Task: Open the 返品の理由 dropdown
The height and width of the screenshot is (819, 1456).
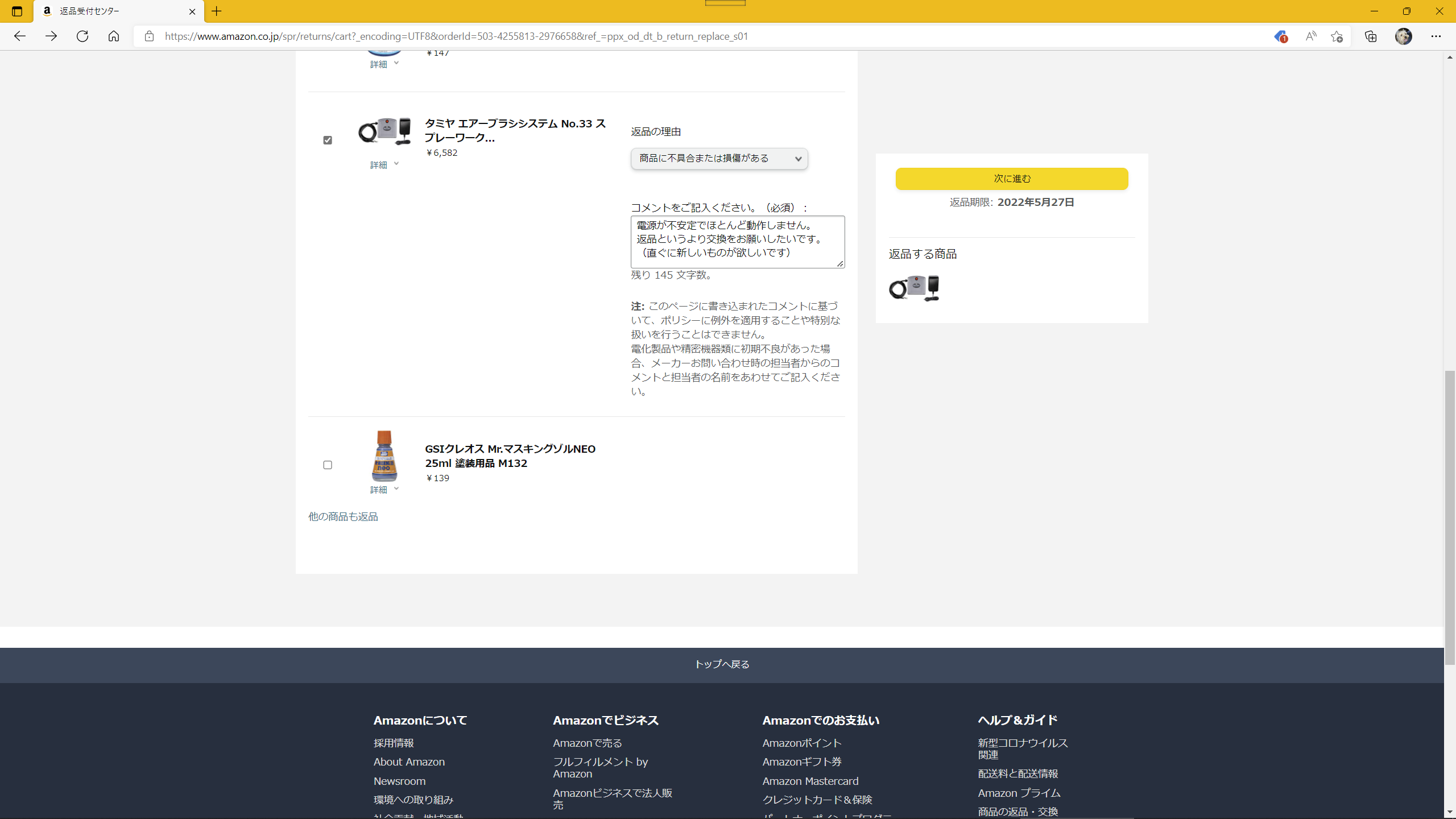Action: (x=719, y=159)
